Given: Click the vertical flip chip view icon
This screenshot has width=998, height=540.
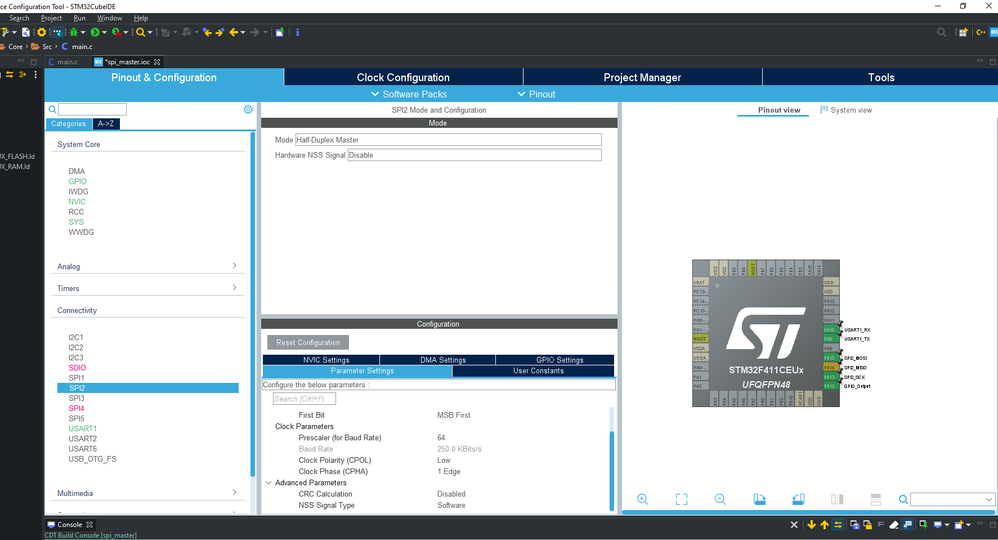Looking at the screenshot, I should click(876, 499).
